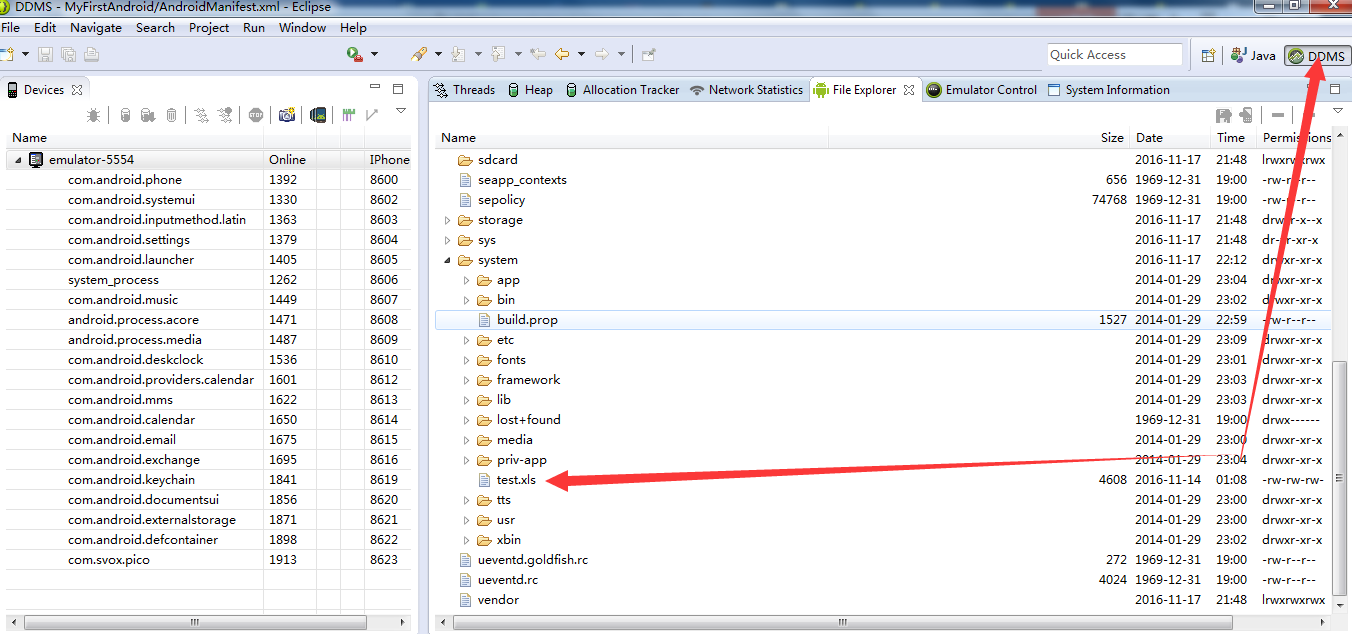The width and height of the screenshot is (1352, 634).
Task: Collapse the emulator-5554 device node
Action: [x=19, y=160]
